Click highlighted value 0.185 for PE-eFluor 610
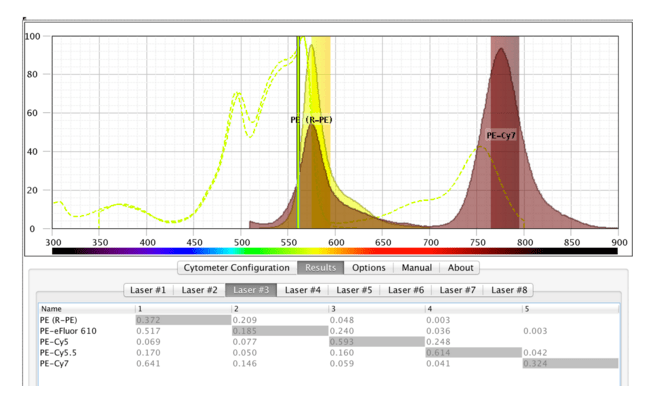This screenshot has width=663, height=409. pyautogui.click(x=280, y=331)
